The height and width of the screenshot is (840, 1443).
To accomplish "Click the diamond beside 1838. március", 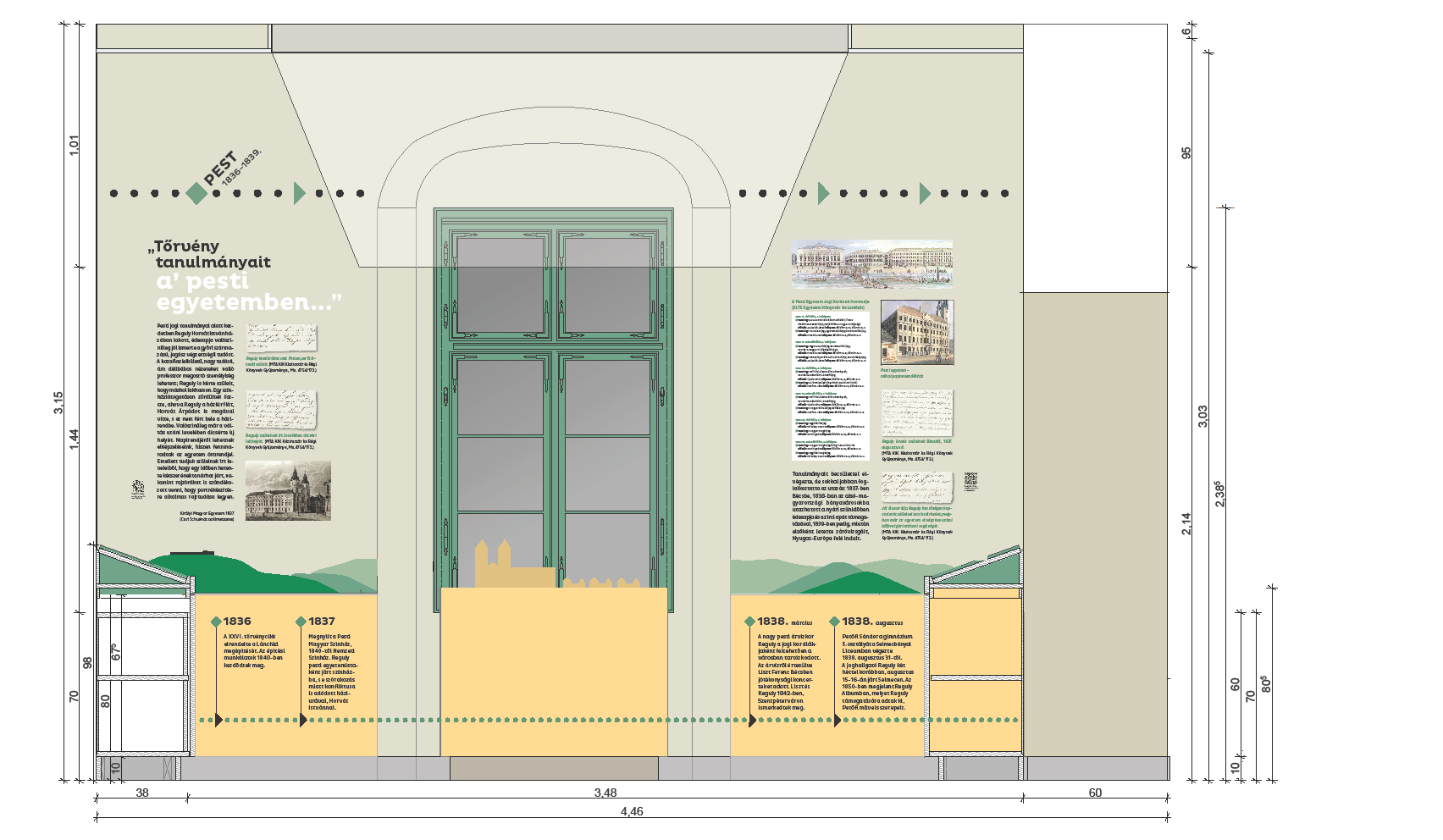I will (749, 622).
